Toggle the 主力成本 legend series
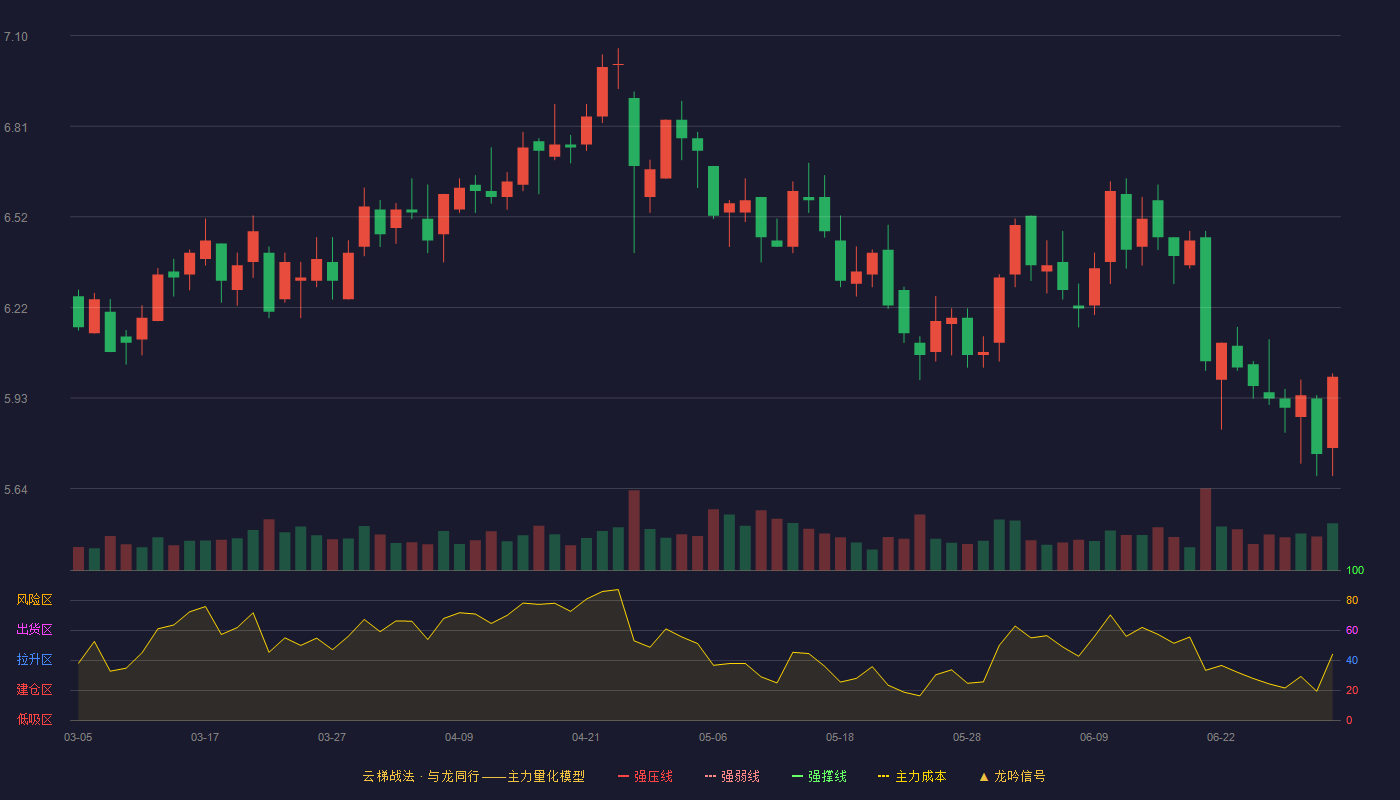Viewport: 1400px width, 800px height. point(912,776)
